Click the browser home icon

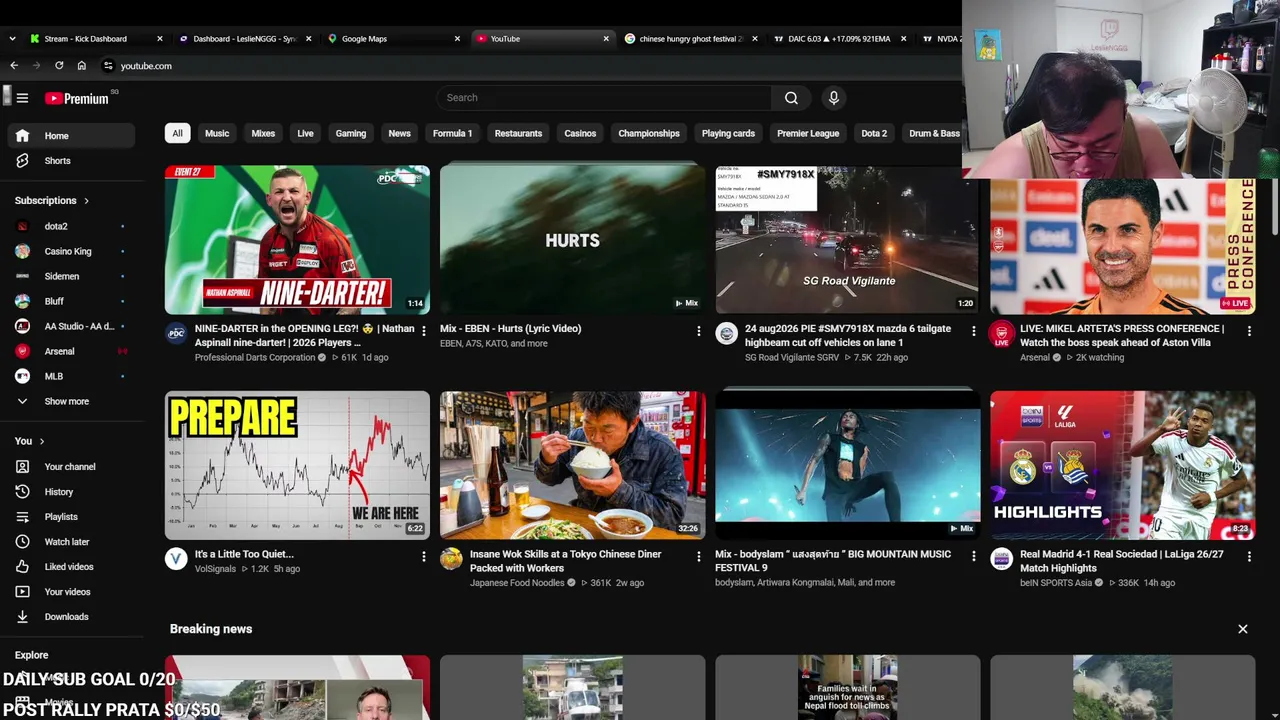82,66
